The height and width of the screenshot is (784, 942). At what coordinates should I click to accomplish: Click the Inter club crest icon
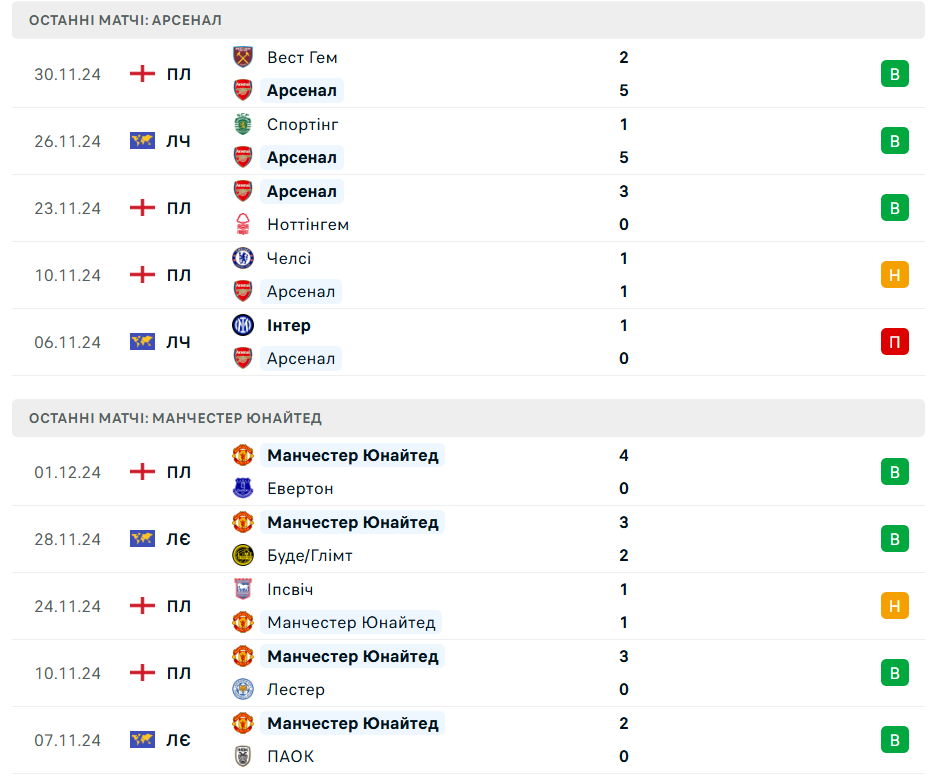(243, 325)
